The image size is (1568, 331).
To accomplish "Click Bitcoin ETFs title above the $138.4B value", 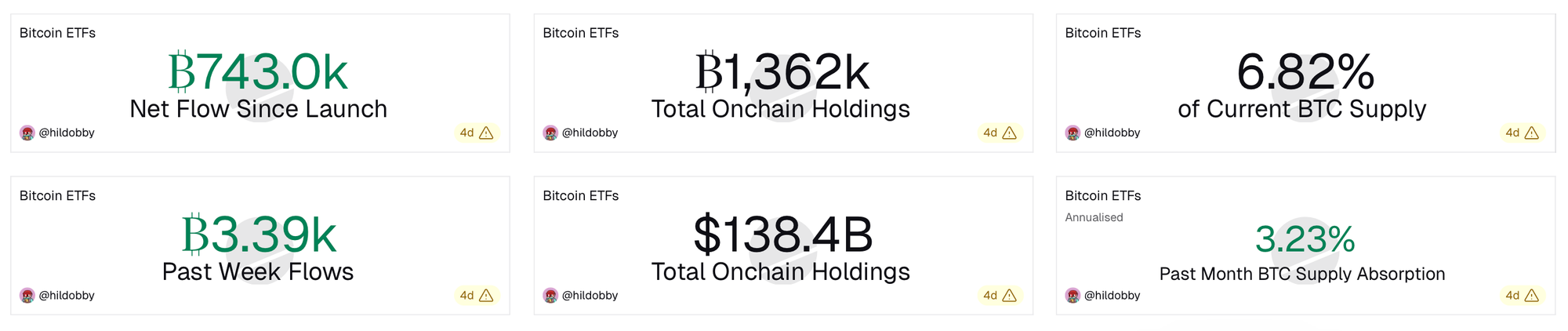I will (580, 196).
